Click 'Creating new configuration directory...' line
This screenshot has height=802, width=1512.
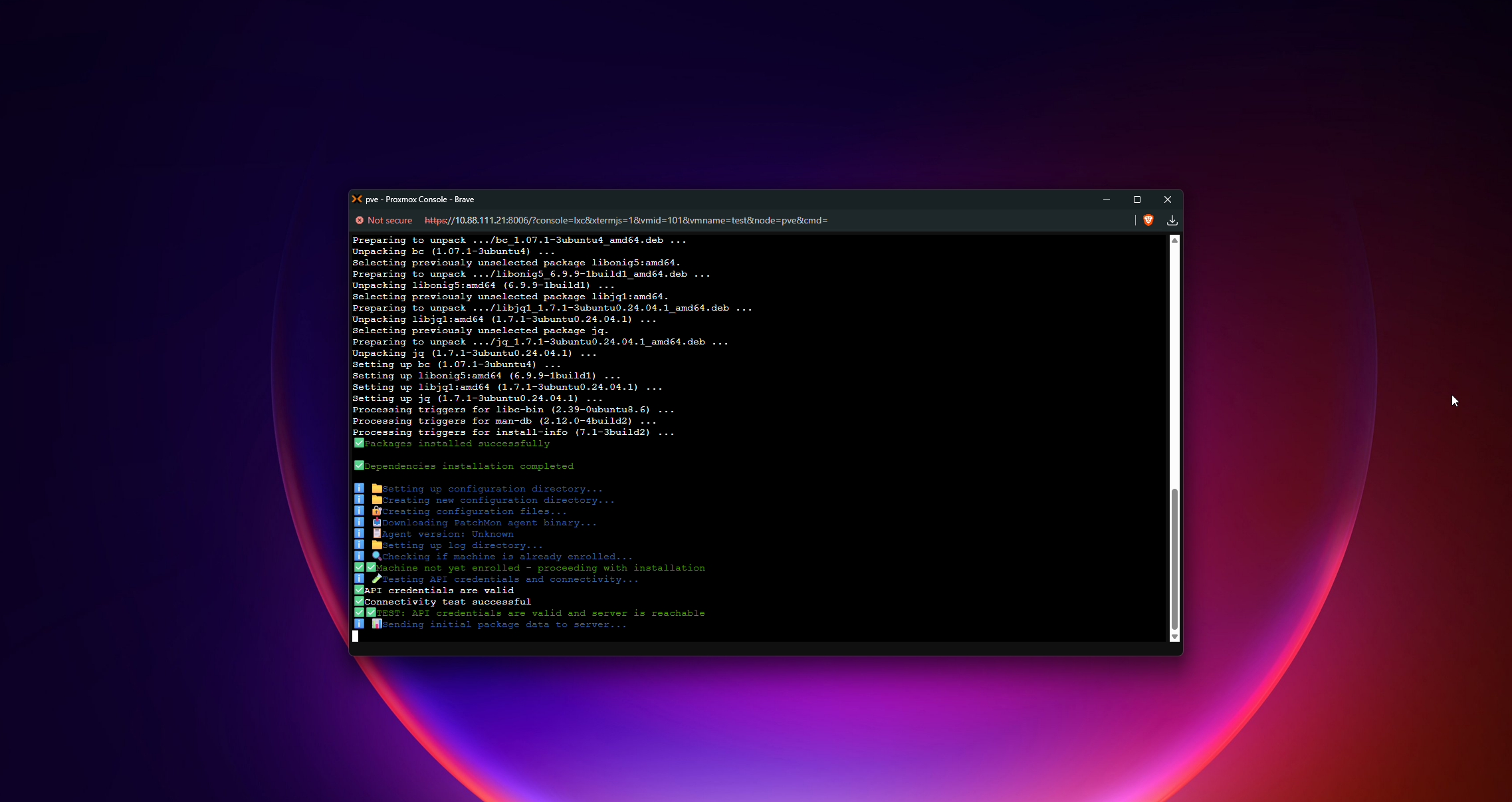coord(485,500)
